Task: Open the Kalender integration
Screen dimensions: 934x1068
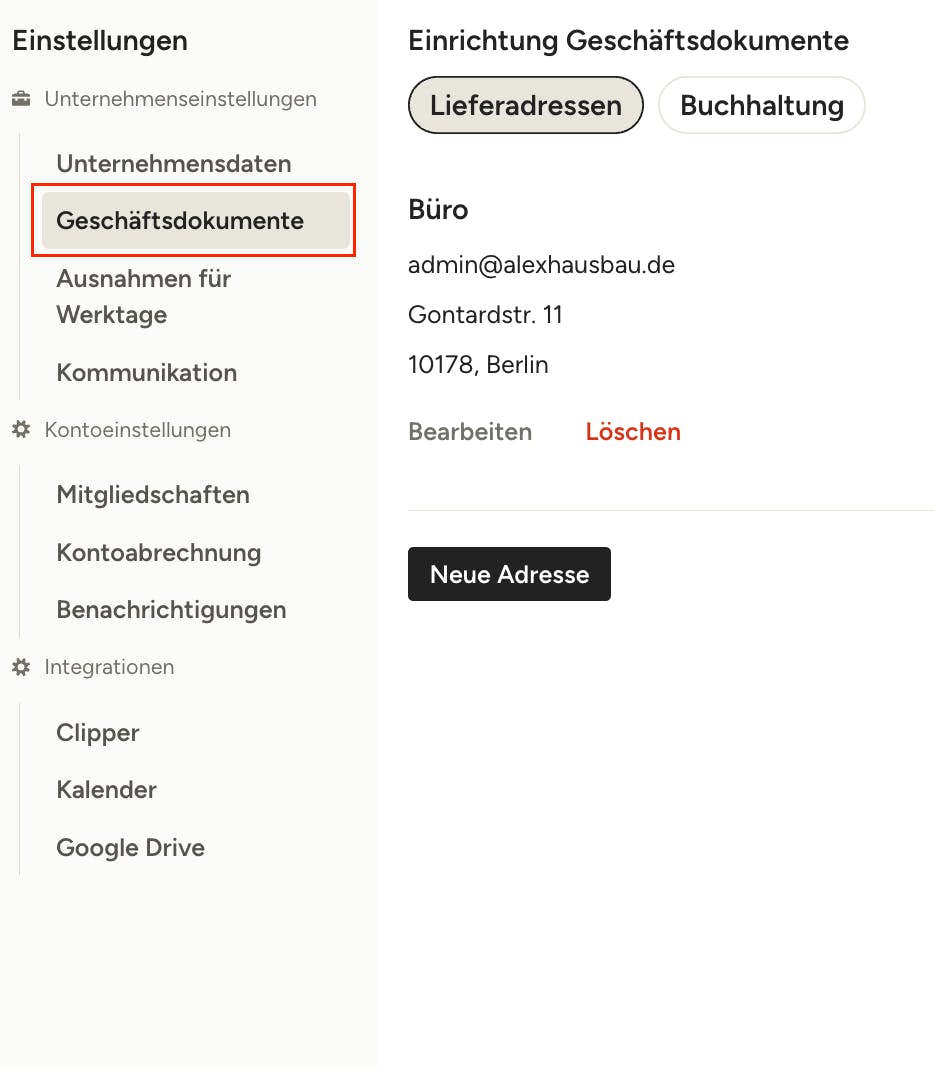Action: click(x=106, y=789)
